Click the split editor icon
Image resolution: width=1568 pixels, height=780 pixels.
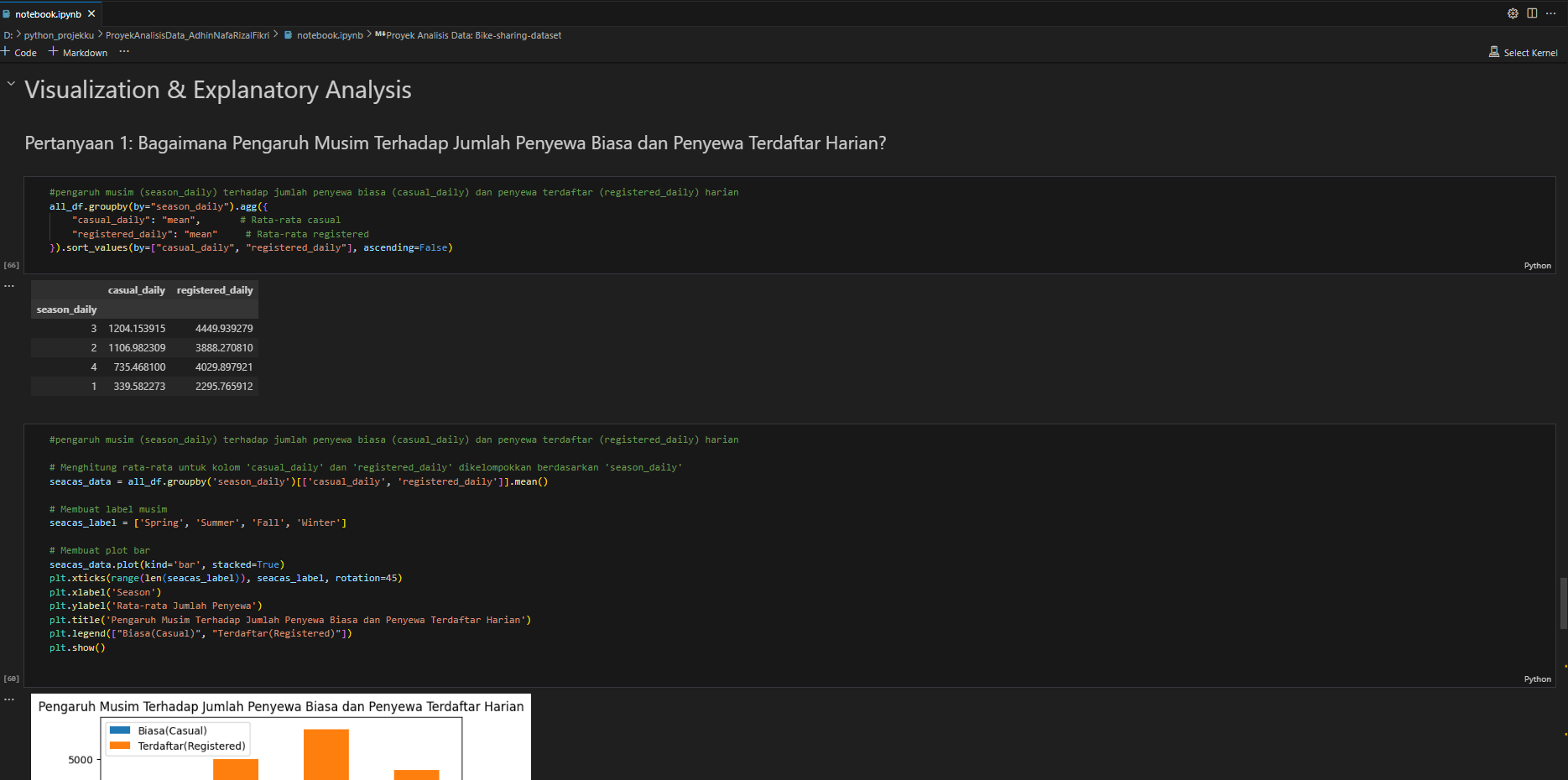click(x=1532, y=13)
